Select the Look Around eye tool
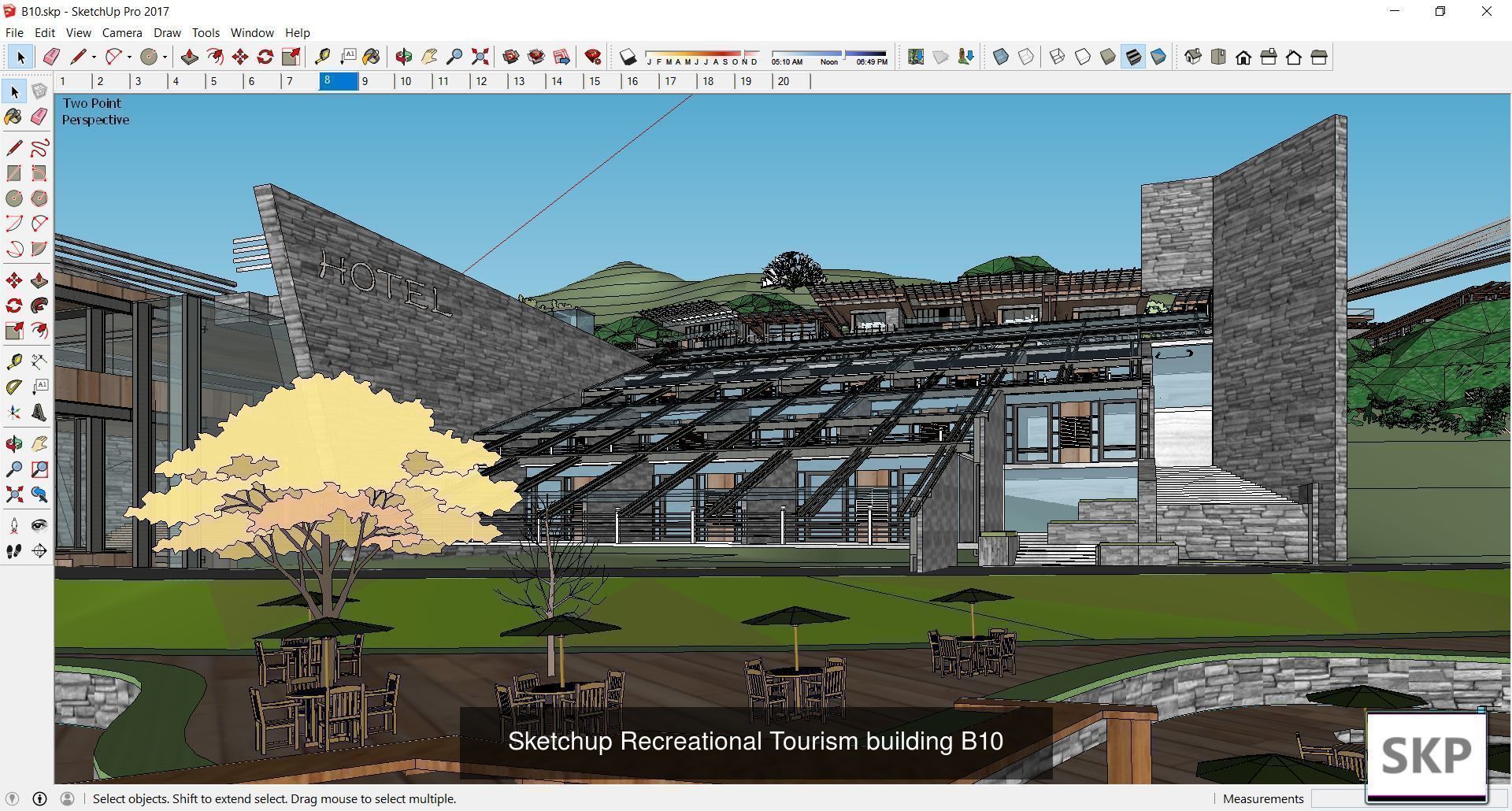1512x811 pixels. point(39,526)
